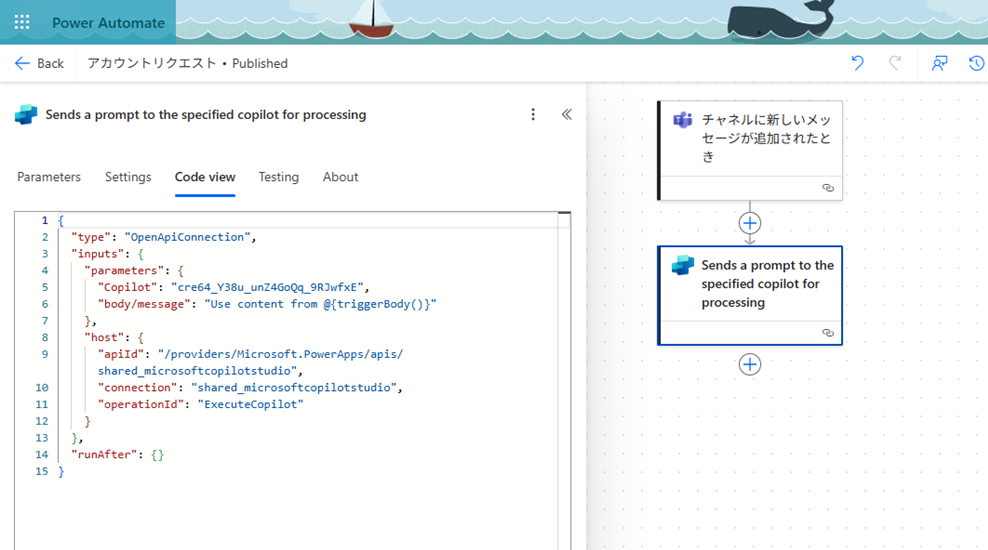Select the Code view tab
The height and width of the screenshot is (550, 988).
coord(205,177)
